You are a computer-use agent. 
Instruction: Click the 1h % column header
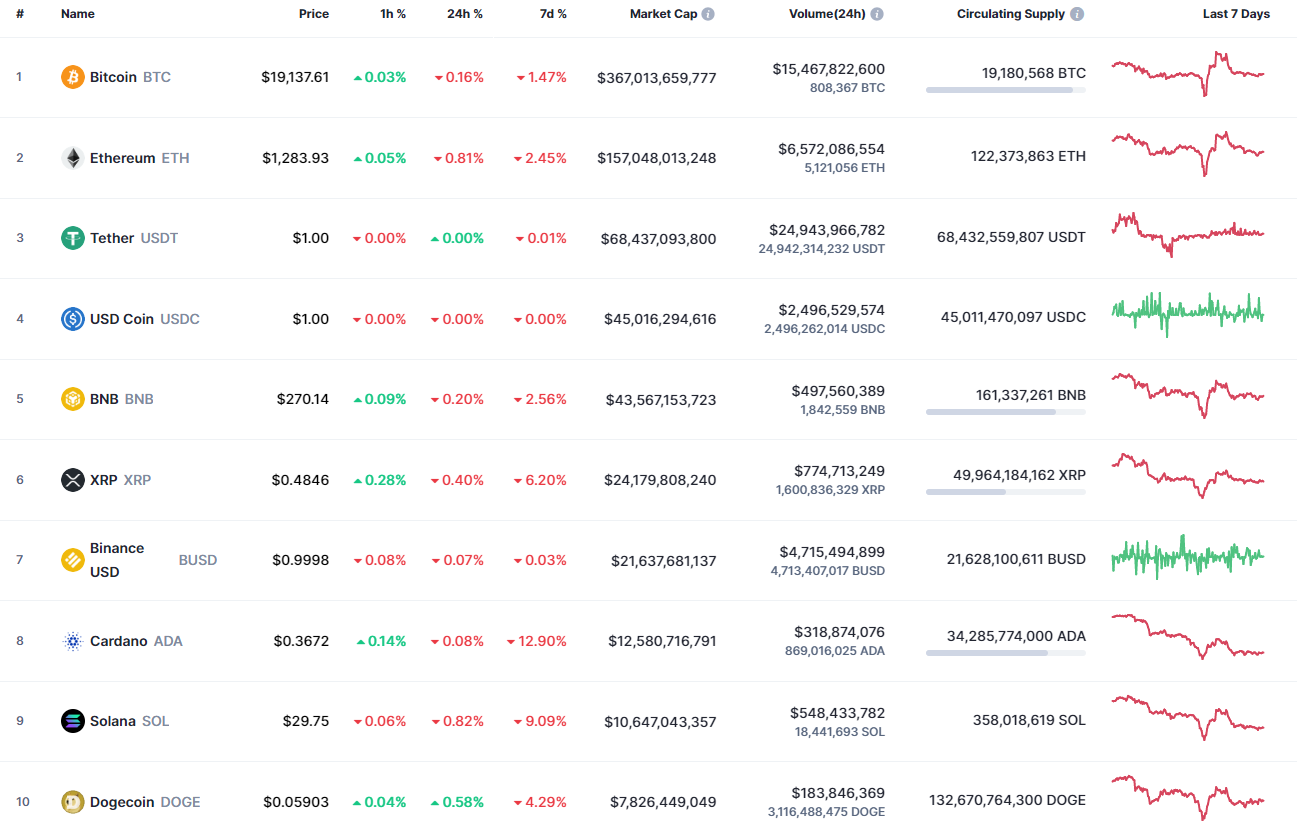394,14
